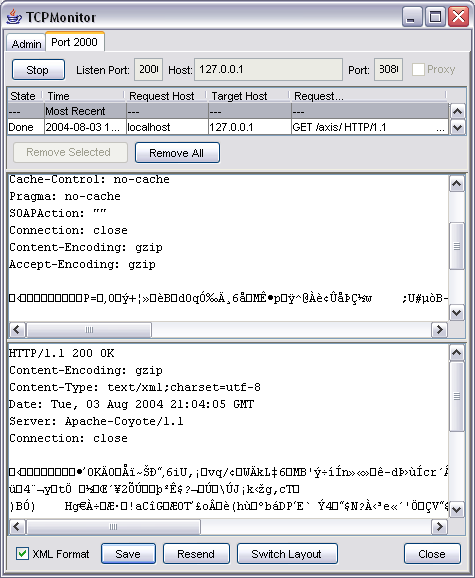Click response pane scroll down arrow

[457, 509]
